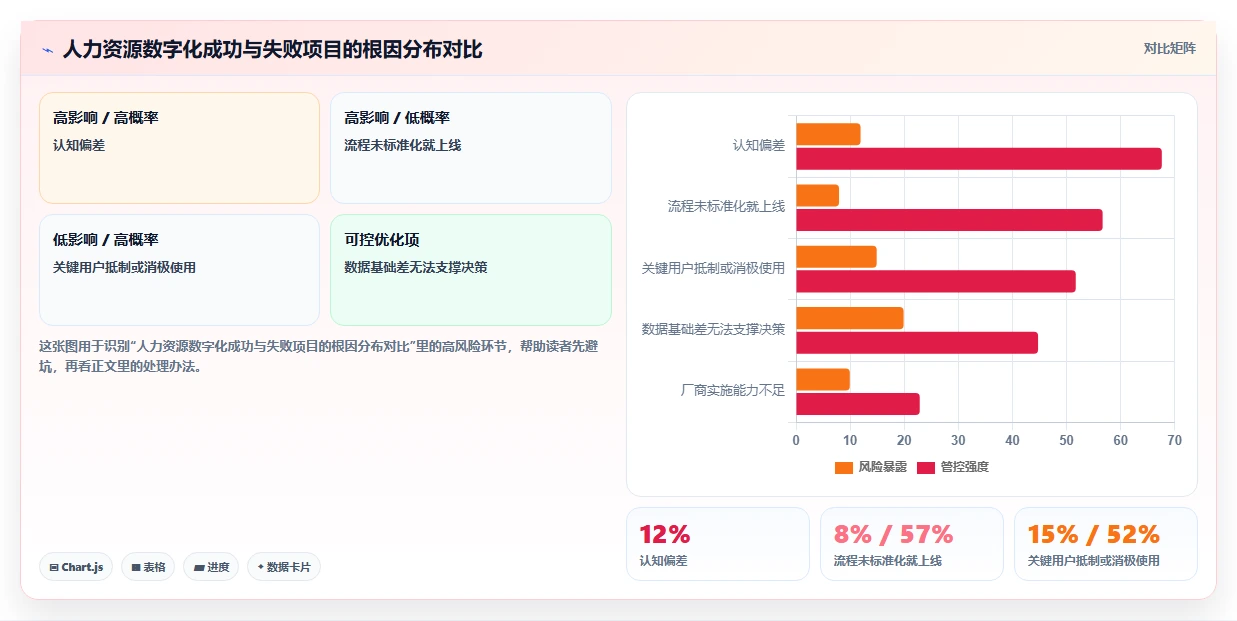This screenshot has height=621, width=1237.
Task: Click the orange 关键用户抵制或消极使用 bar
Action: [836, 257]
